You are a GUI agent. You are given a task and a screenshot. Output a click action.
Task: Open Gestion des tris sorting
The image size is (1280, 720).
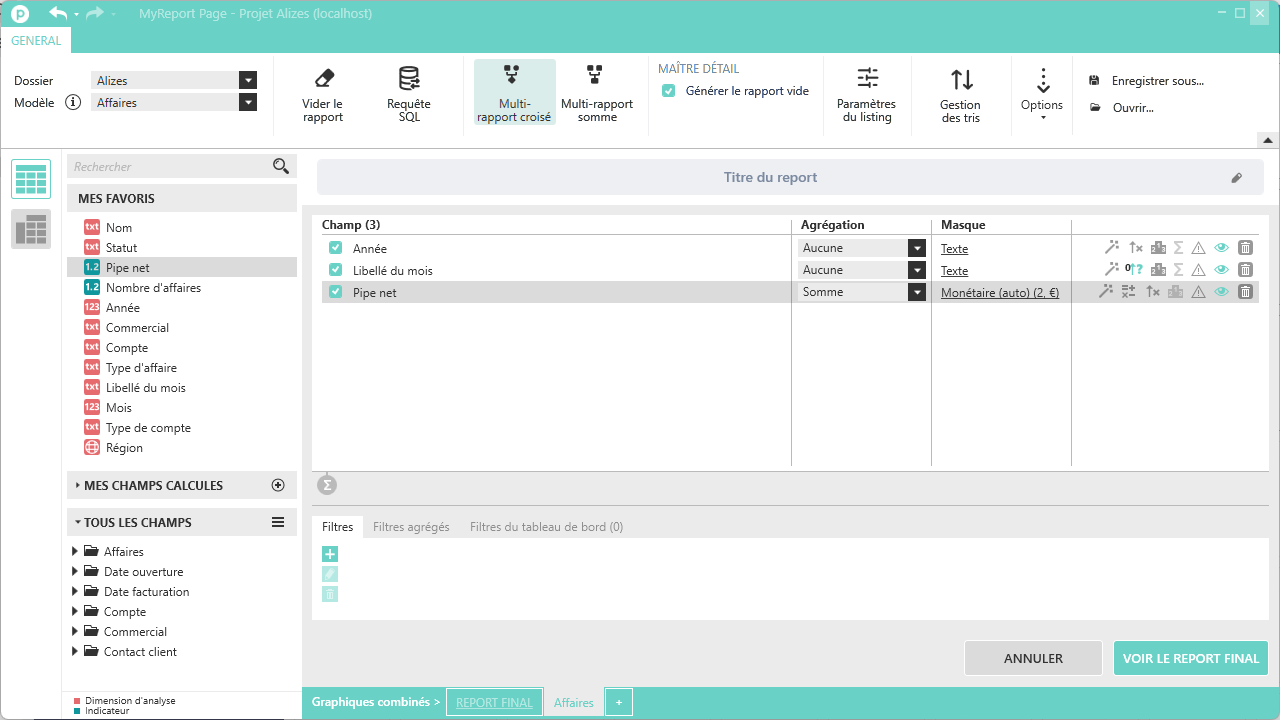click(x=960, y=80)
